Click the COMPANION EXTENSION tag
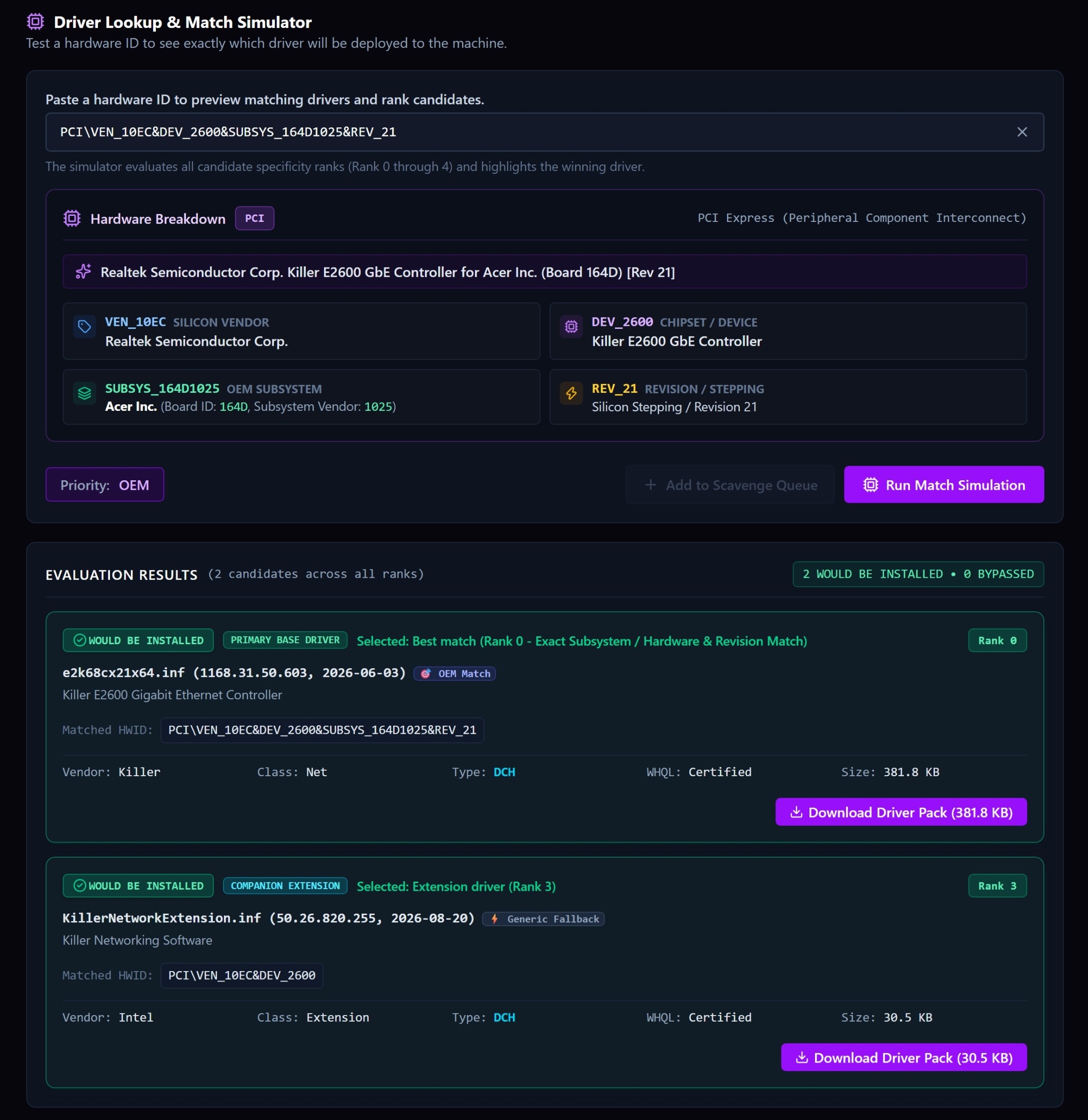The image size is (1088, 1120). coord(284,885)
